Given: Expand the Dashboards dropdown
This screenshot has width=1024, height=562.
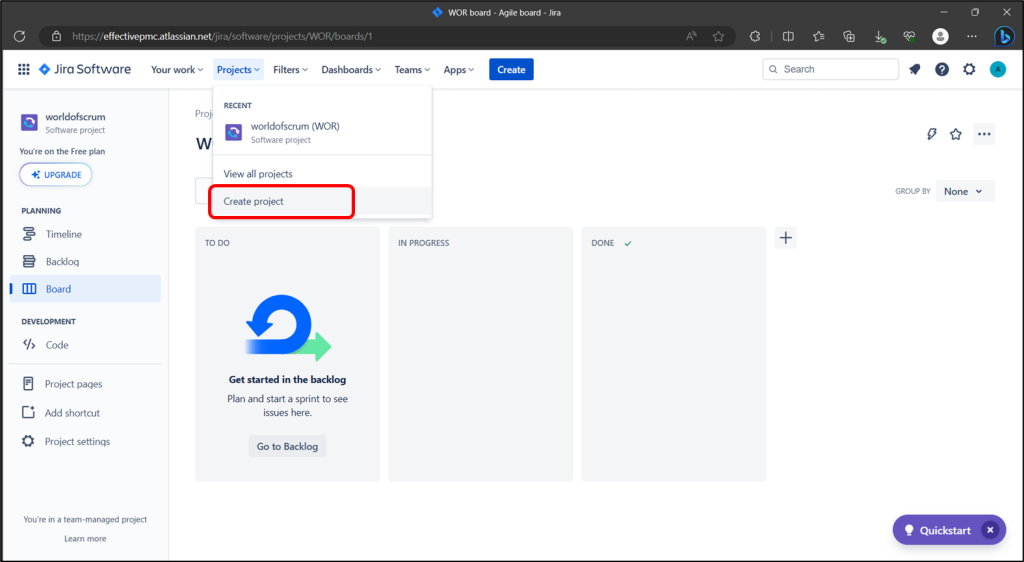Looking at the screenshot, I should (351, 70).
